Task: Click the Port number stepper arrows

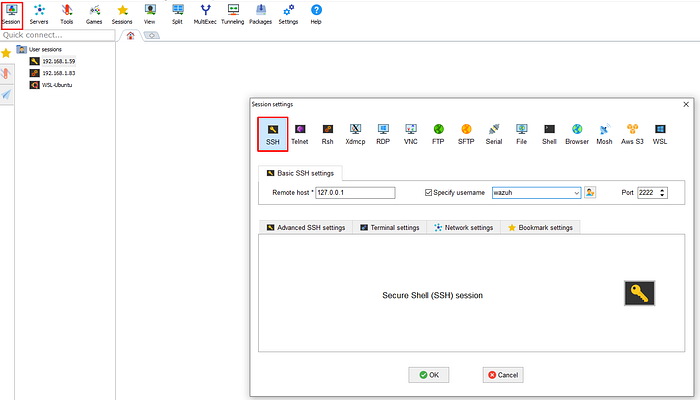Action: (662, 192)
